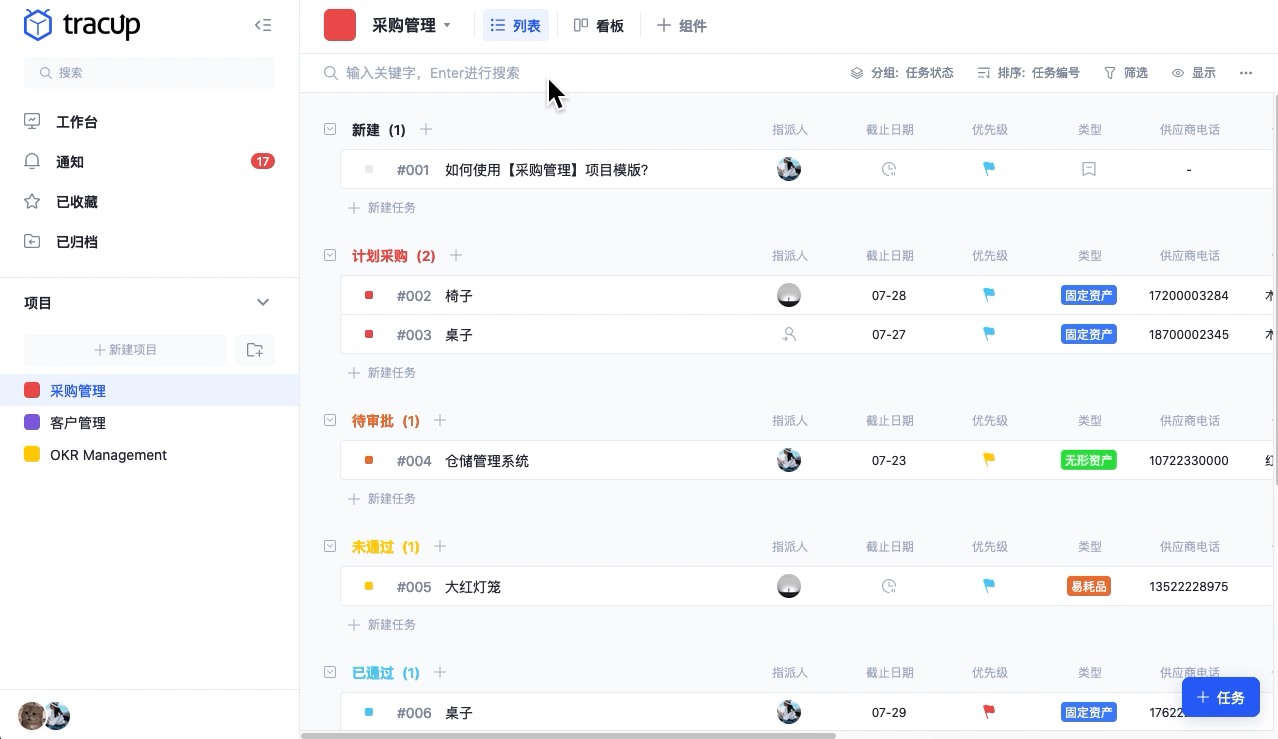Image resolution: width=1278 pixels, height=739 pixels.
Task: Collapse the 项目 section in the sidebar
Action: tap(263, 302)
